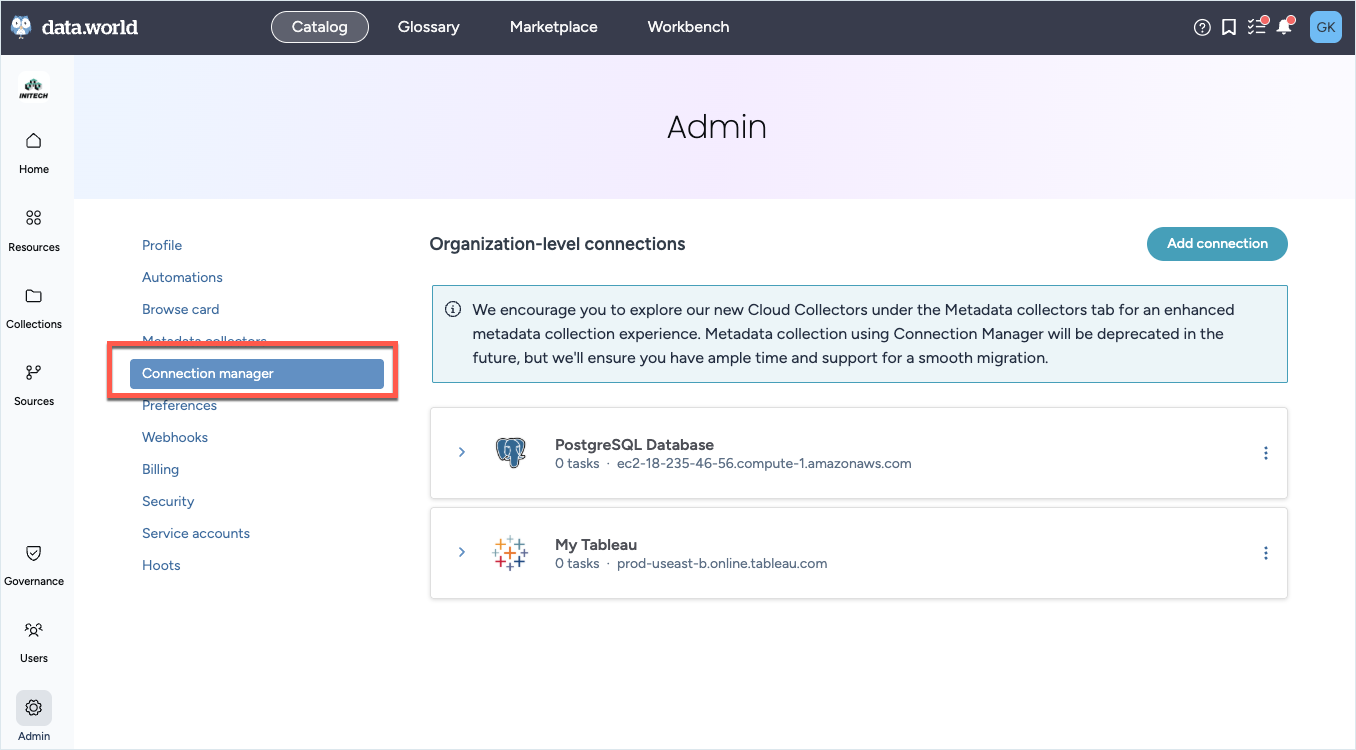Click the help question mark icon
The image size is (1356, 750).
point(1202,28)
